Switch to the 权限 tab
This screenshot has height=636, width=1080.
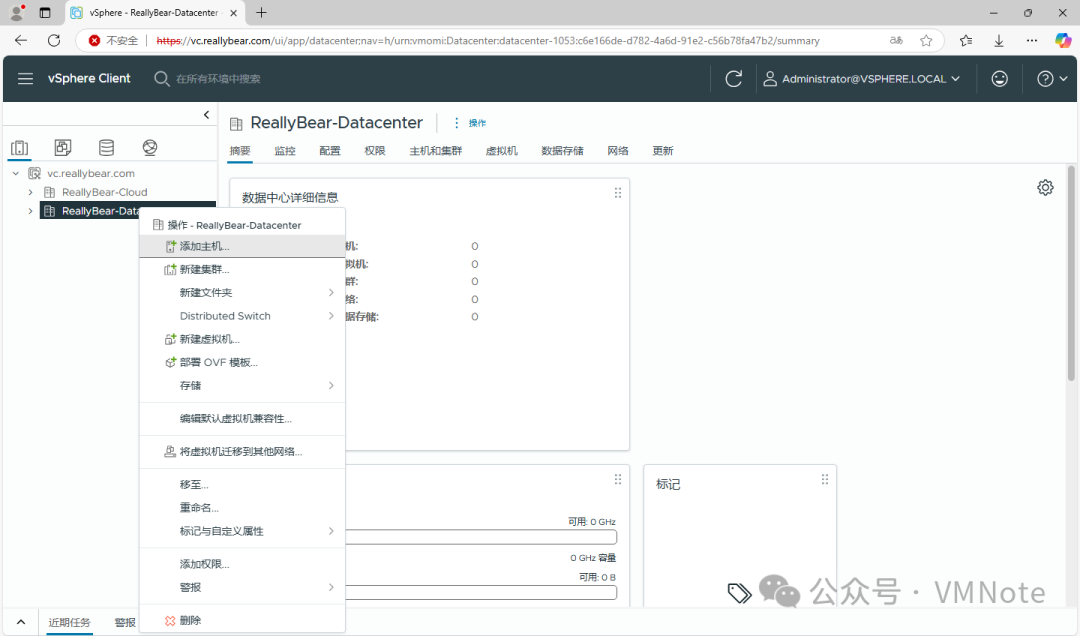[x=375, y=151]
